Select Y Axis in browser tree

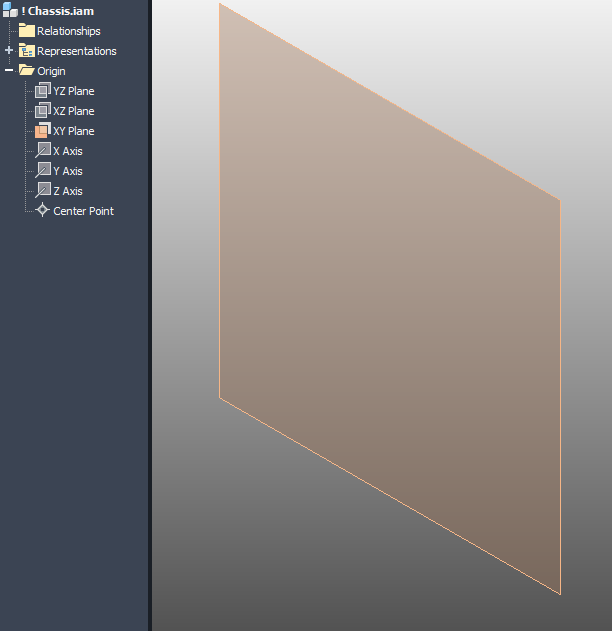[x=68, y=171]
